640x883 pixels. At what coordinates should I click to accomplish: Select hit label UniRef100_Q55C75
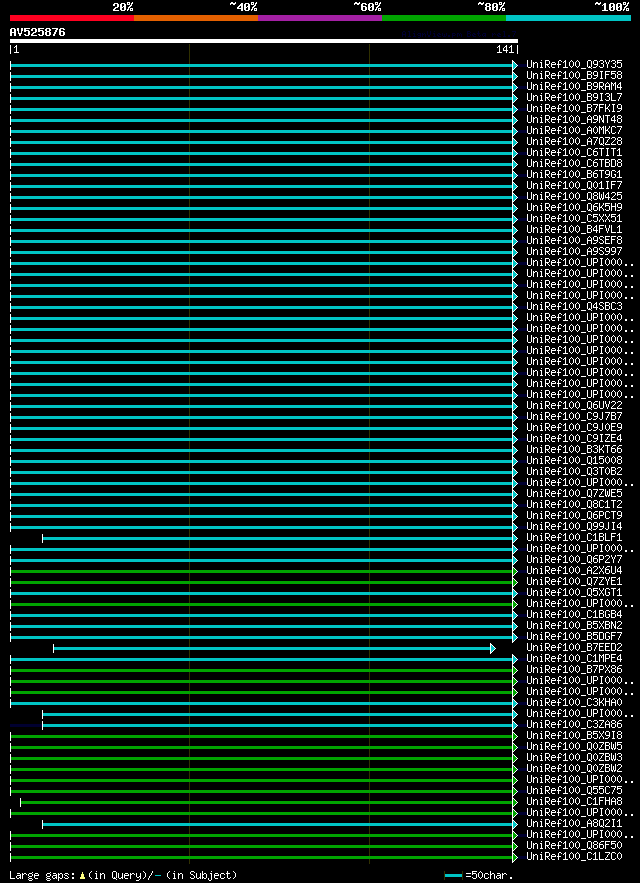574,791
